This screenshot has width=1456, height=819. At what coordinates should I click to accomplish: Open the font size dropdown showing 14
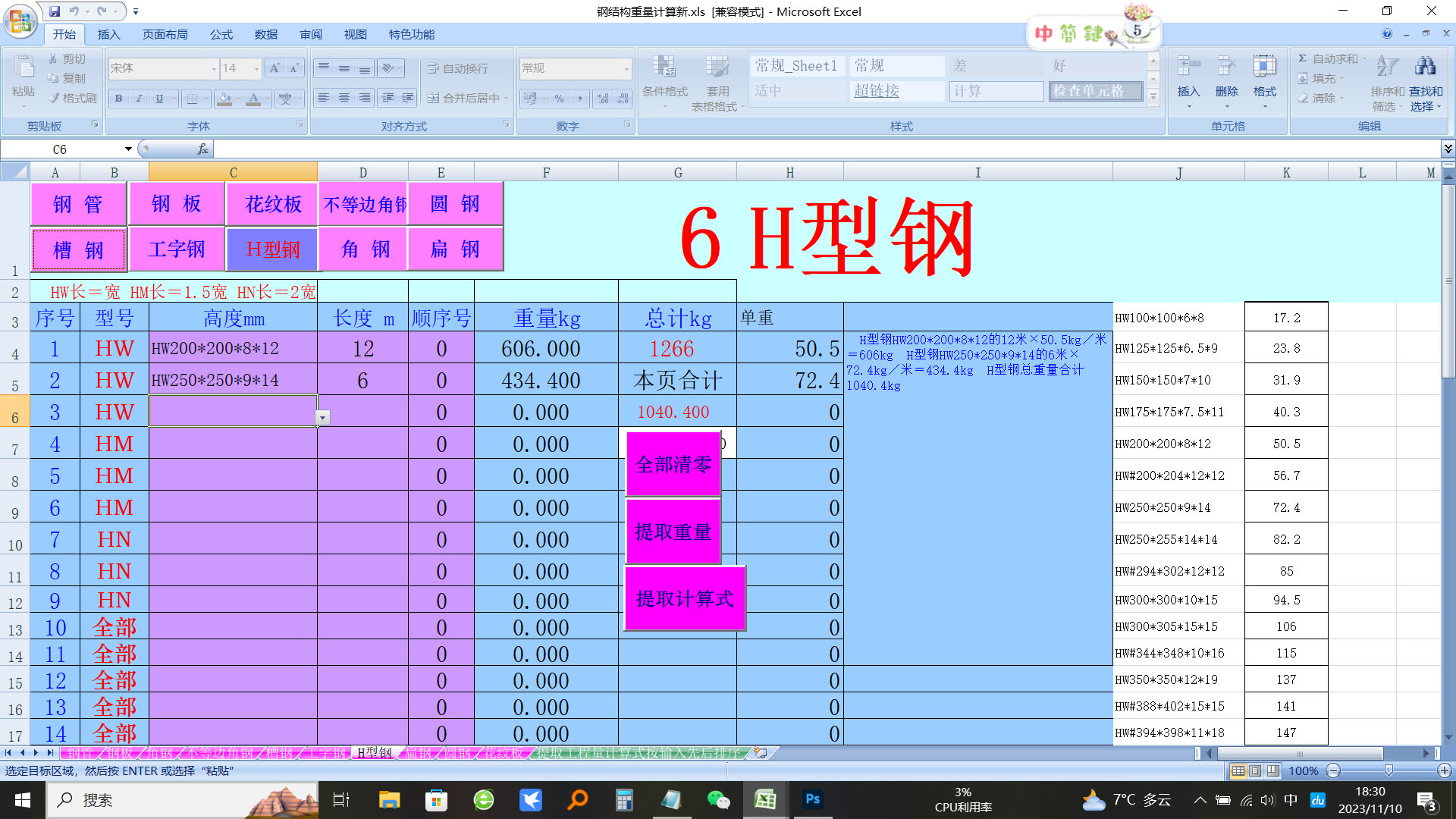click(x=256, y=68)
